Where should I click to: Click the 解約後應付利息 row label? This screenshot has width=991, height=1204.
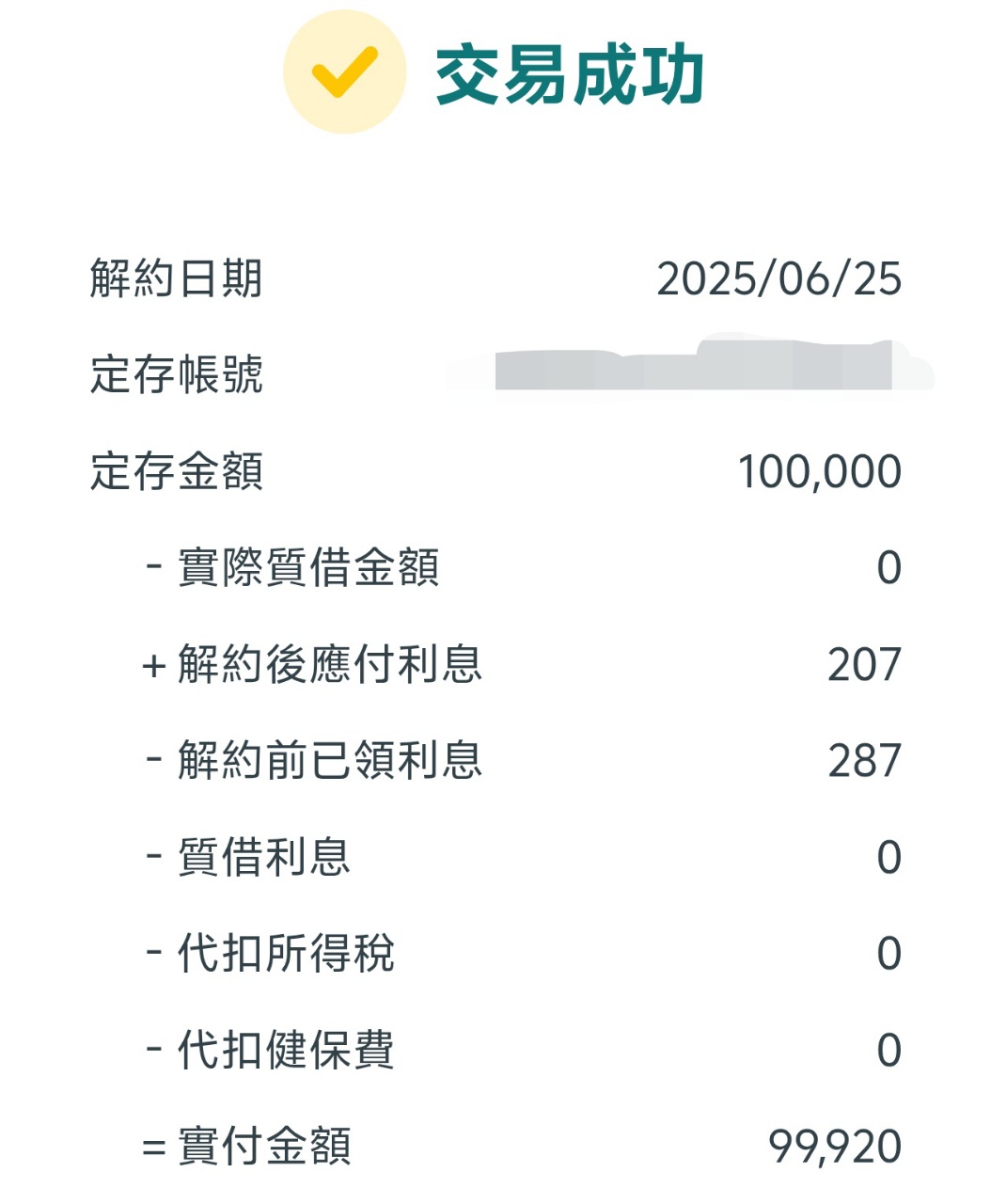312,664
